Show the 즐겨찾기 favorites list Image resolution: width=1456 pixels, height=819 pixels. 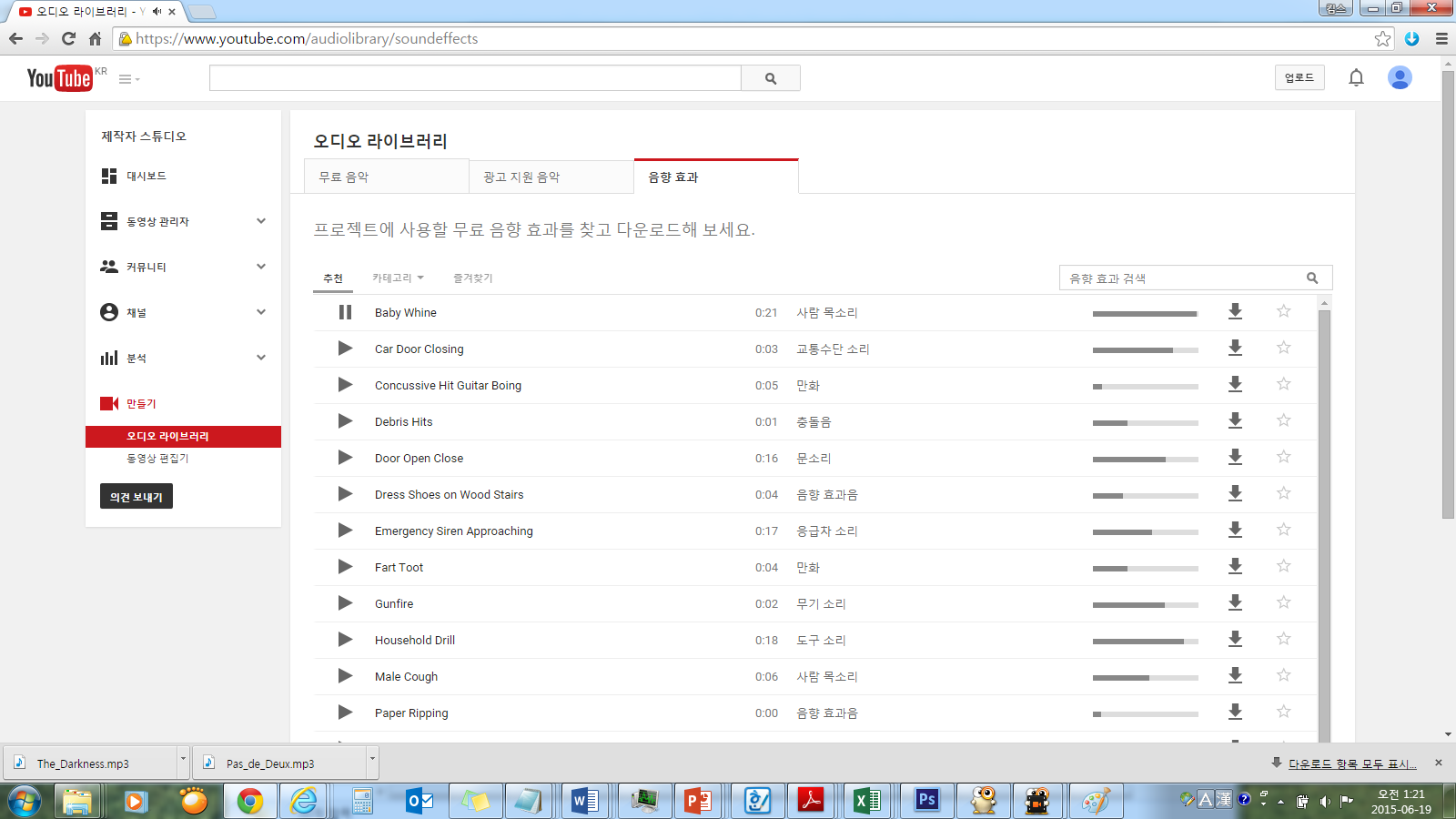(x=473, y=278)
